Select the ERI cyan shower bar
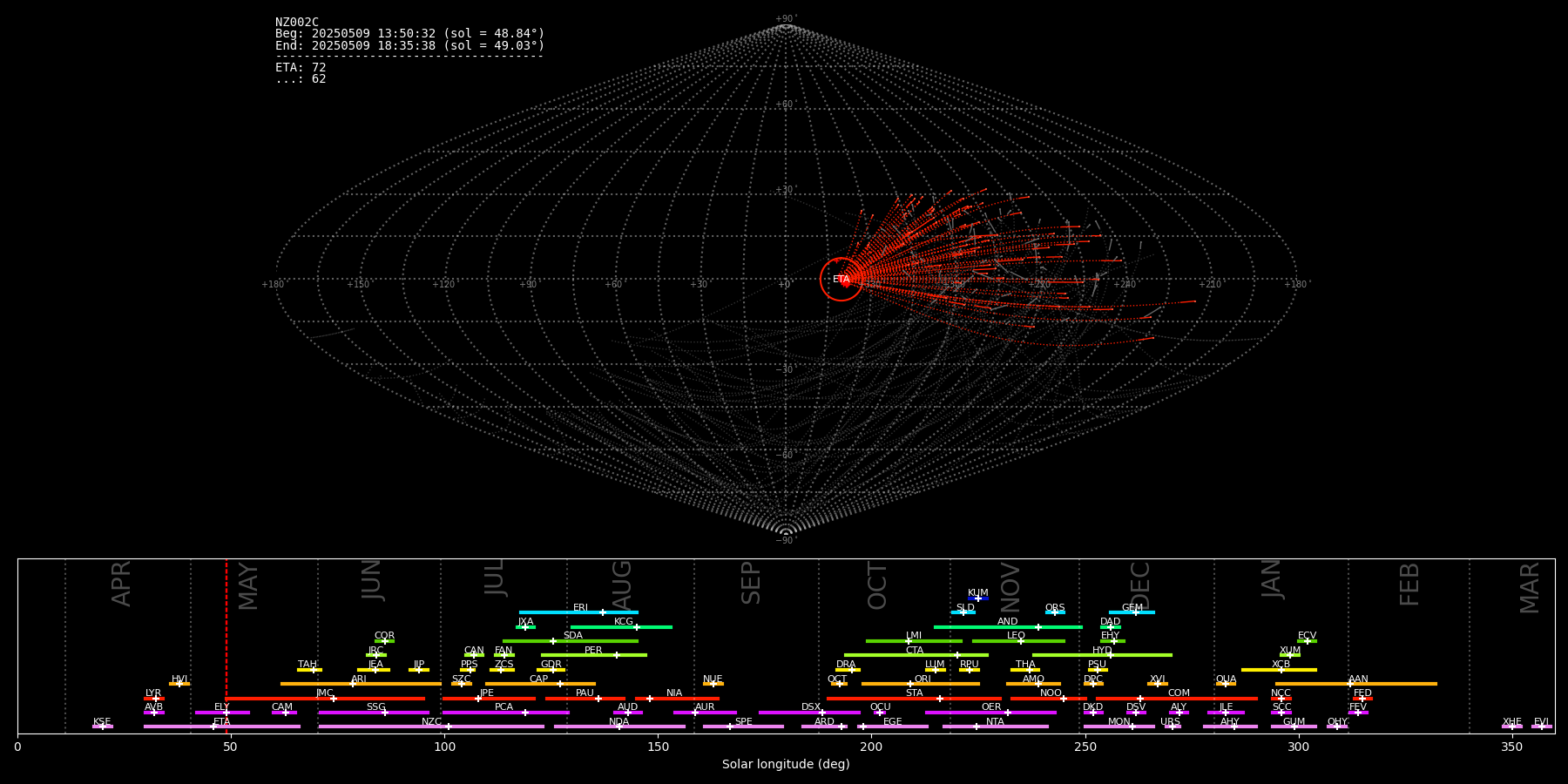The width and height of the screenshot is (1568, 784). click(578, 612)
